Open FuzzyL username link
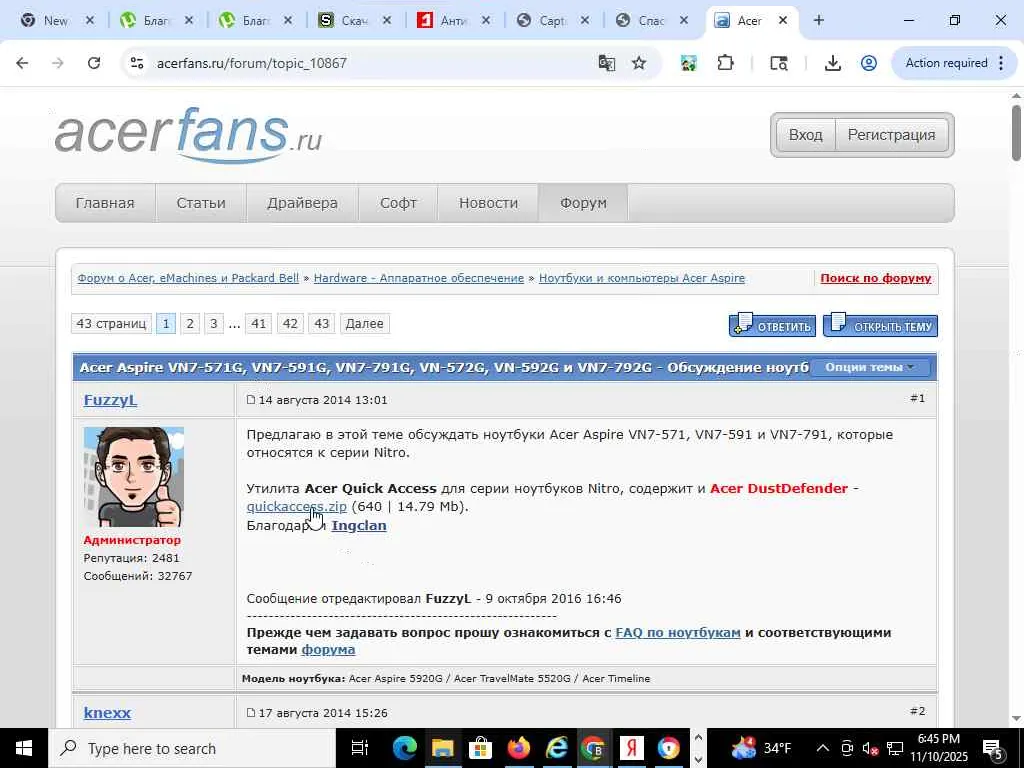The width and height of the screenshot is (1024, 768). [x=110, y=400]
